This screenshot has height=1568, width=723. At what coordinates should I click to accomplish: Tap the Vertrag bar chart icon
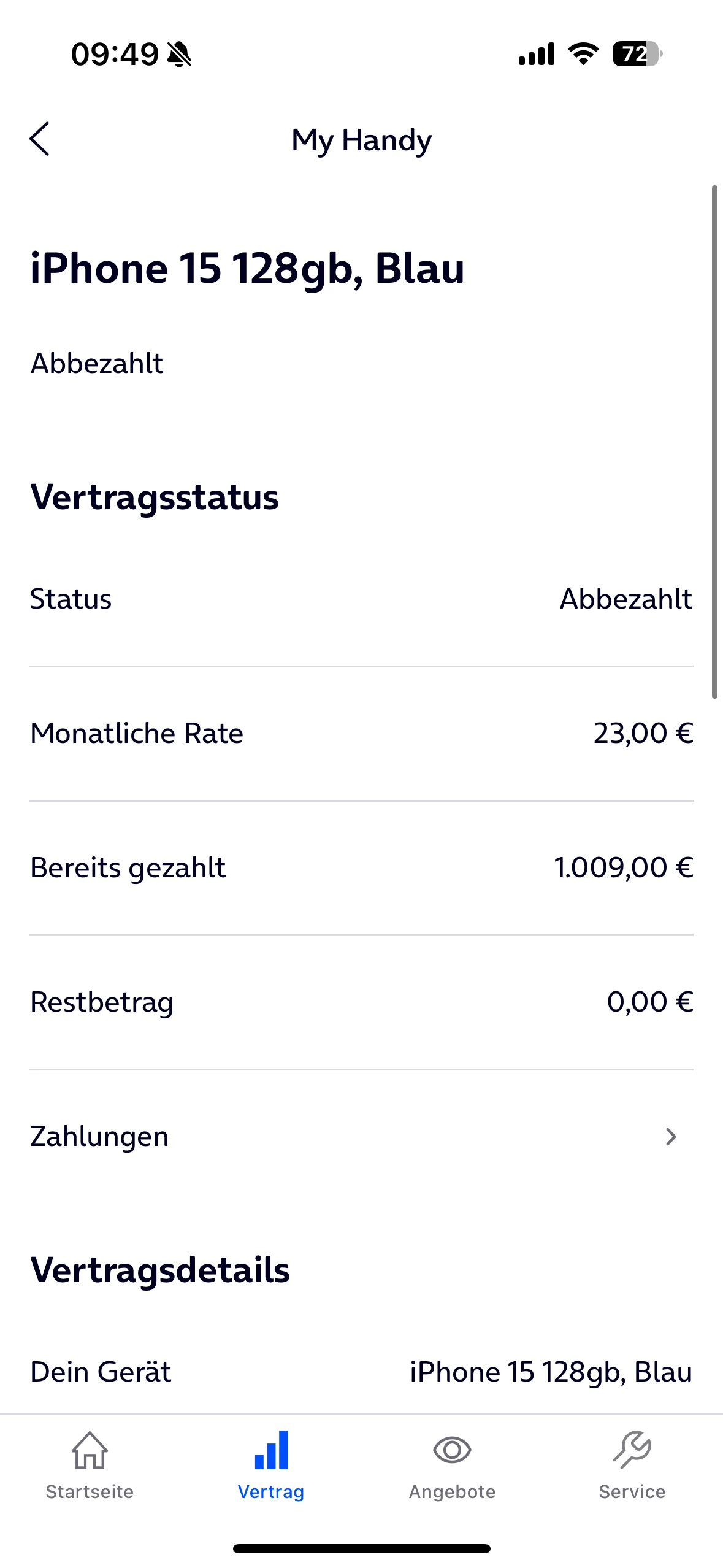[271, 1450]
